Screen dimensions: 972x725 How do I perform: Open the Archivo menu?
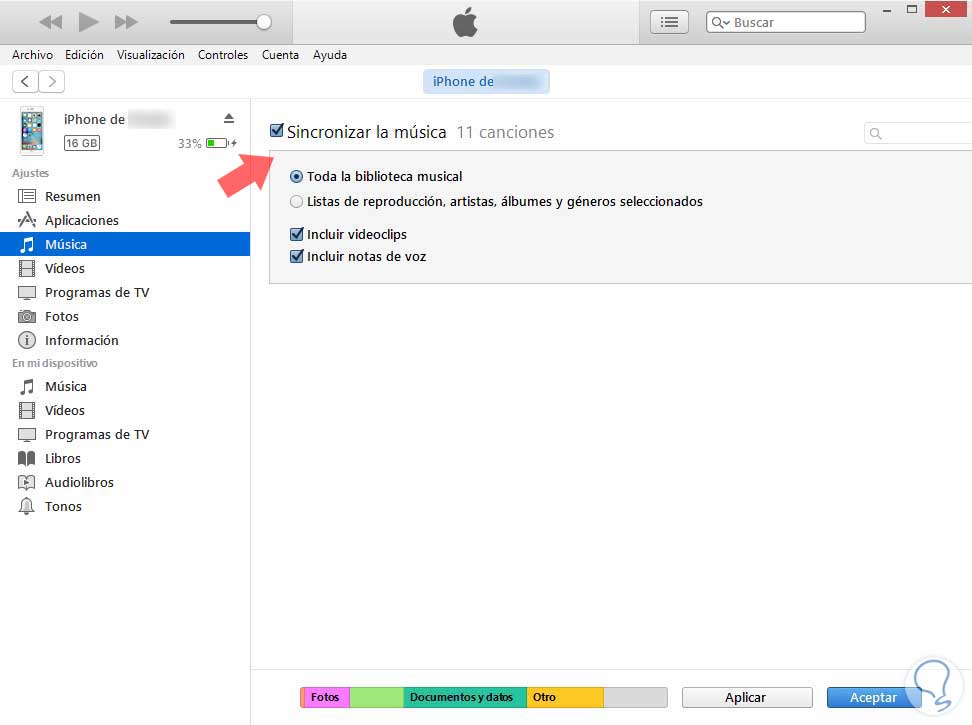[x=32, y=55]
